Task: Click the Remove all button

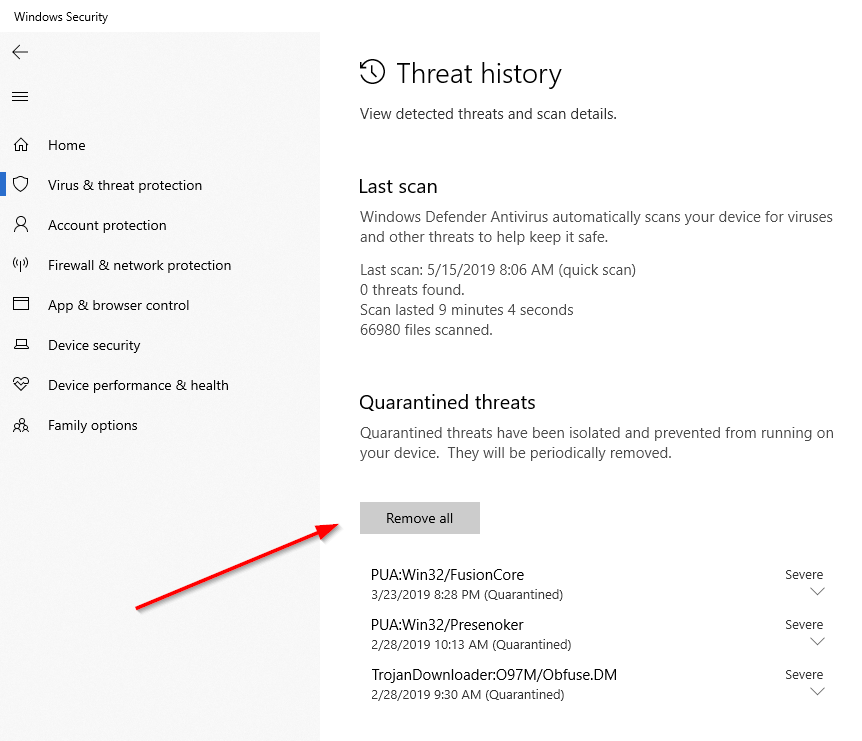Action: pyautogui.click(x=419, y=518)
